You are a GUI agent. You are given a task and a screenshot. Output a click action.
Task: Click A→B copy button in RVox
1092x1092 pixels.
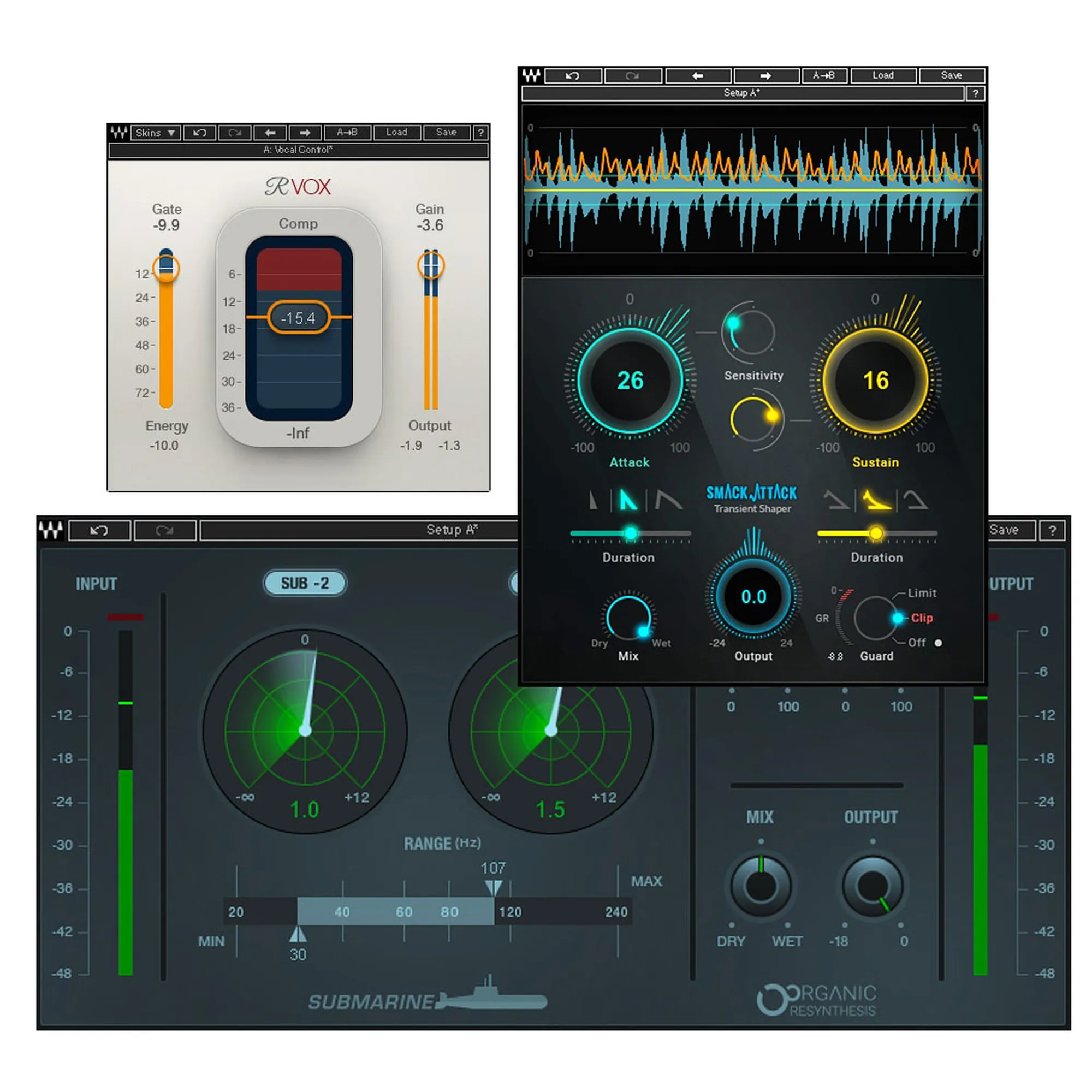(x=347, y=133)
